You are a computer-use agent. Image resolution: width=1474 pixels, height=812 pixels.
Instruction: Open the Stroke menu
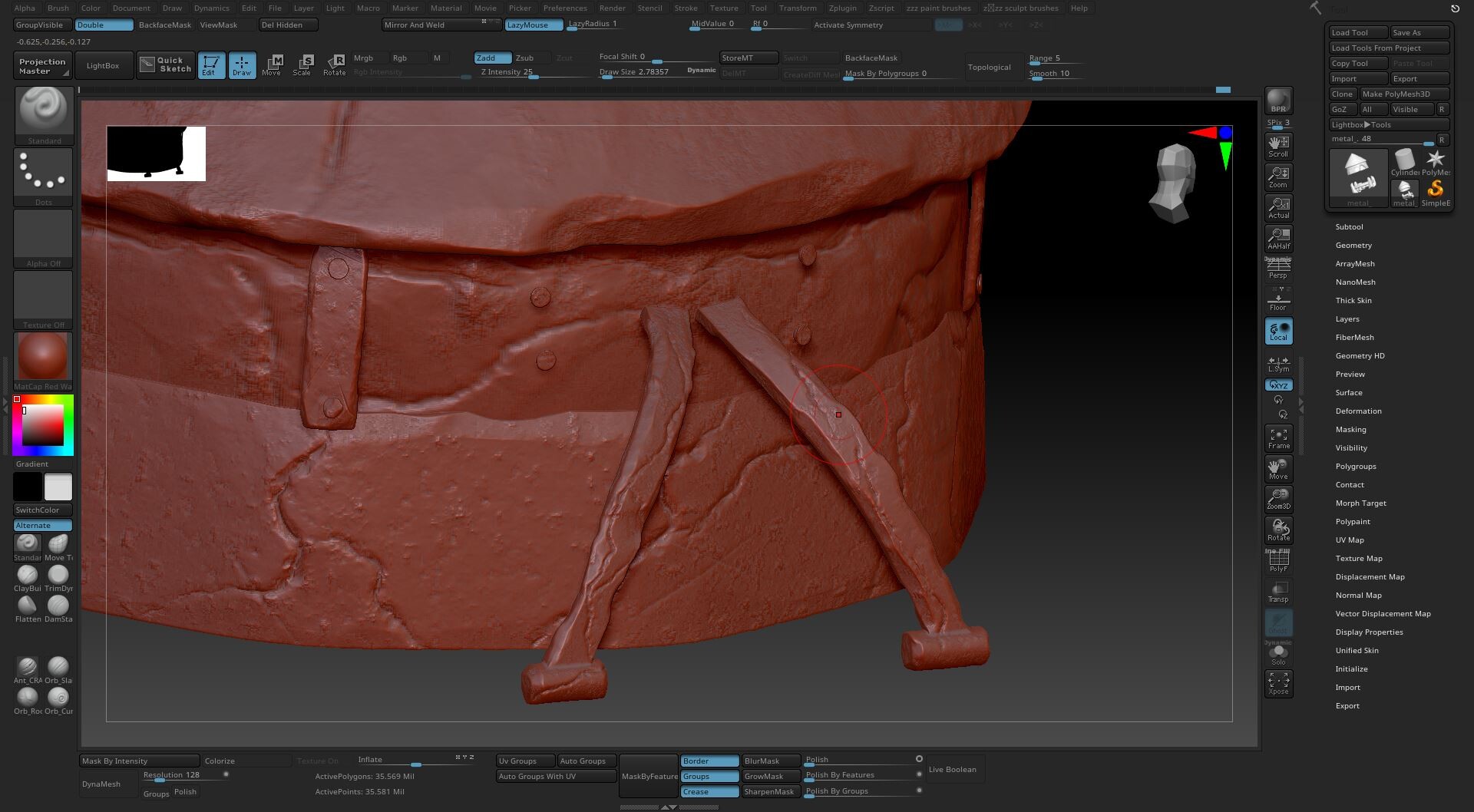[x=686, y=8]
